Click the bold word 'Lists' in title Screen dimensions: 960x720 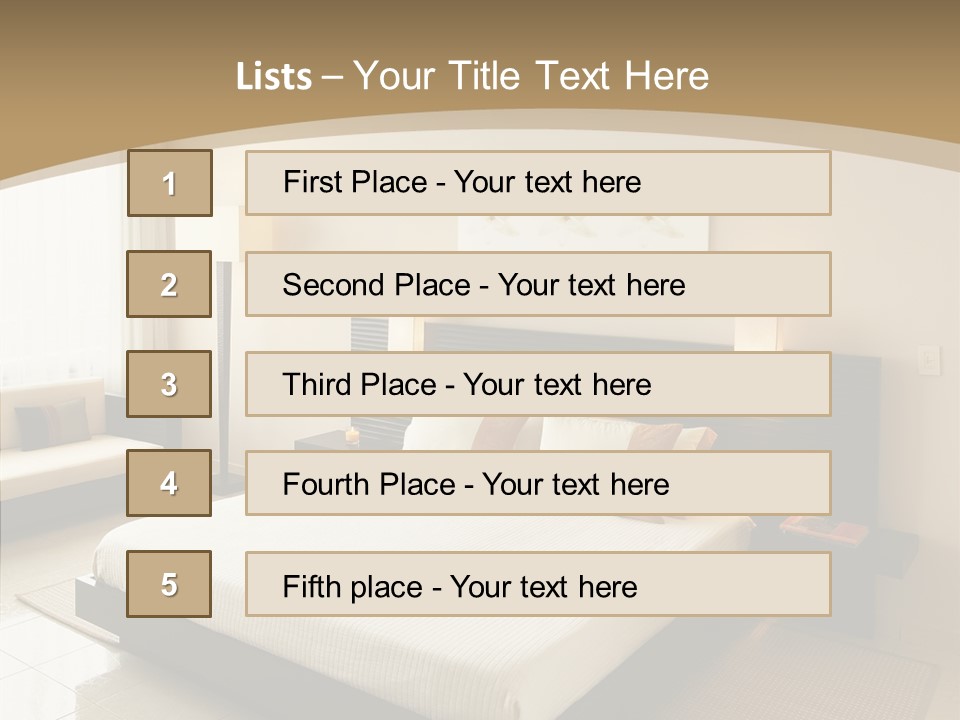[274, 76]
